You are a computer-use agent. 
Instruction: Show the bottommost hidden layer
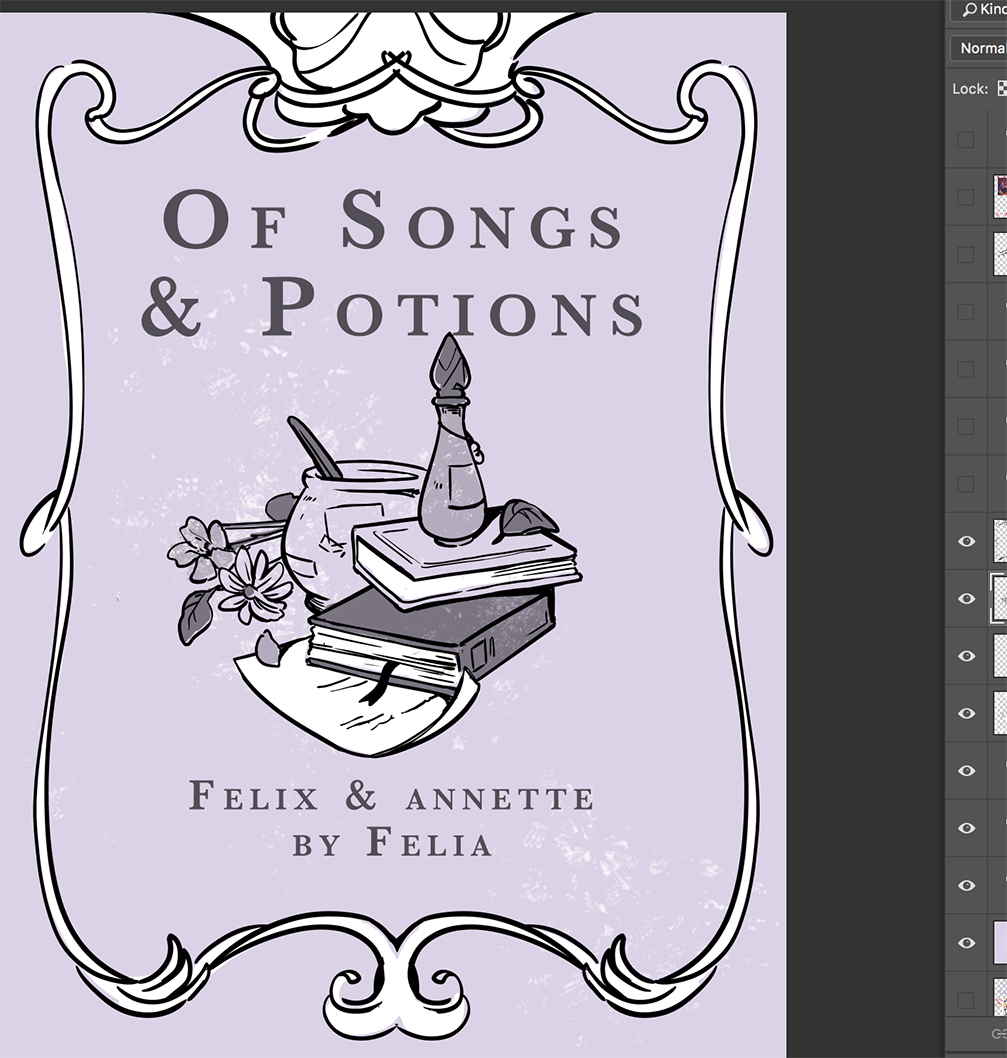click(x=966, y=1000)
